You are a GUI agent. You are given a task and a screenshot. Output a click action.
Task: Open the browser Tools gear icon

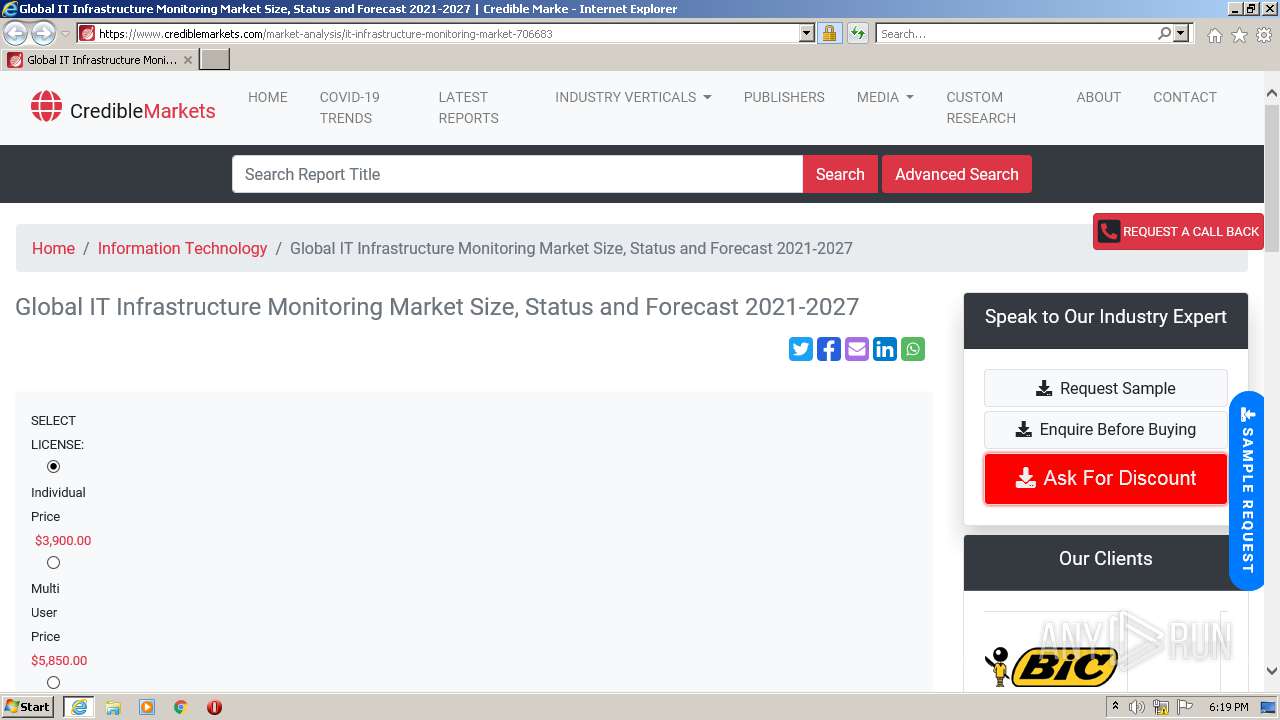click(x=1264, y=35)
